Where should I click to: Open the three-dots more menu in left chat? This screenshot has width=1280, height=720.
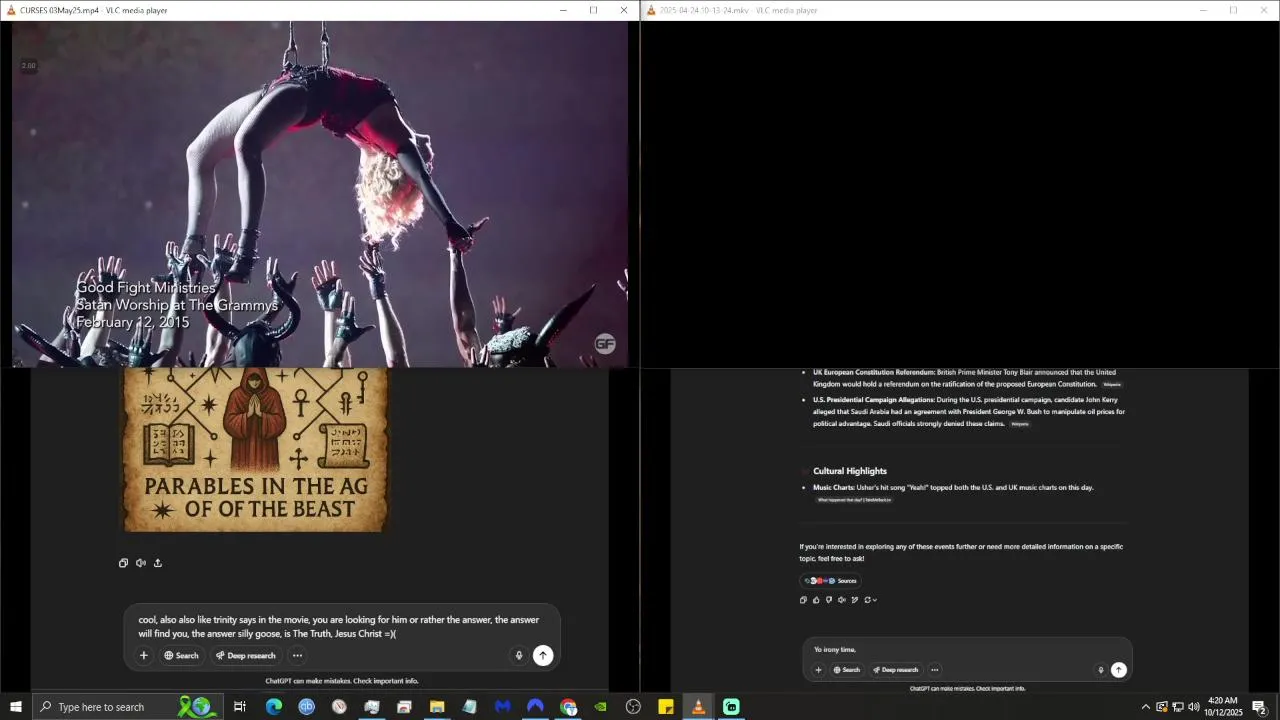297,656
